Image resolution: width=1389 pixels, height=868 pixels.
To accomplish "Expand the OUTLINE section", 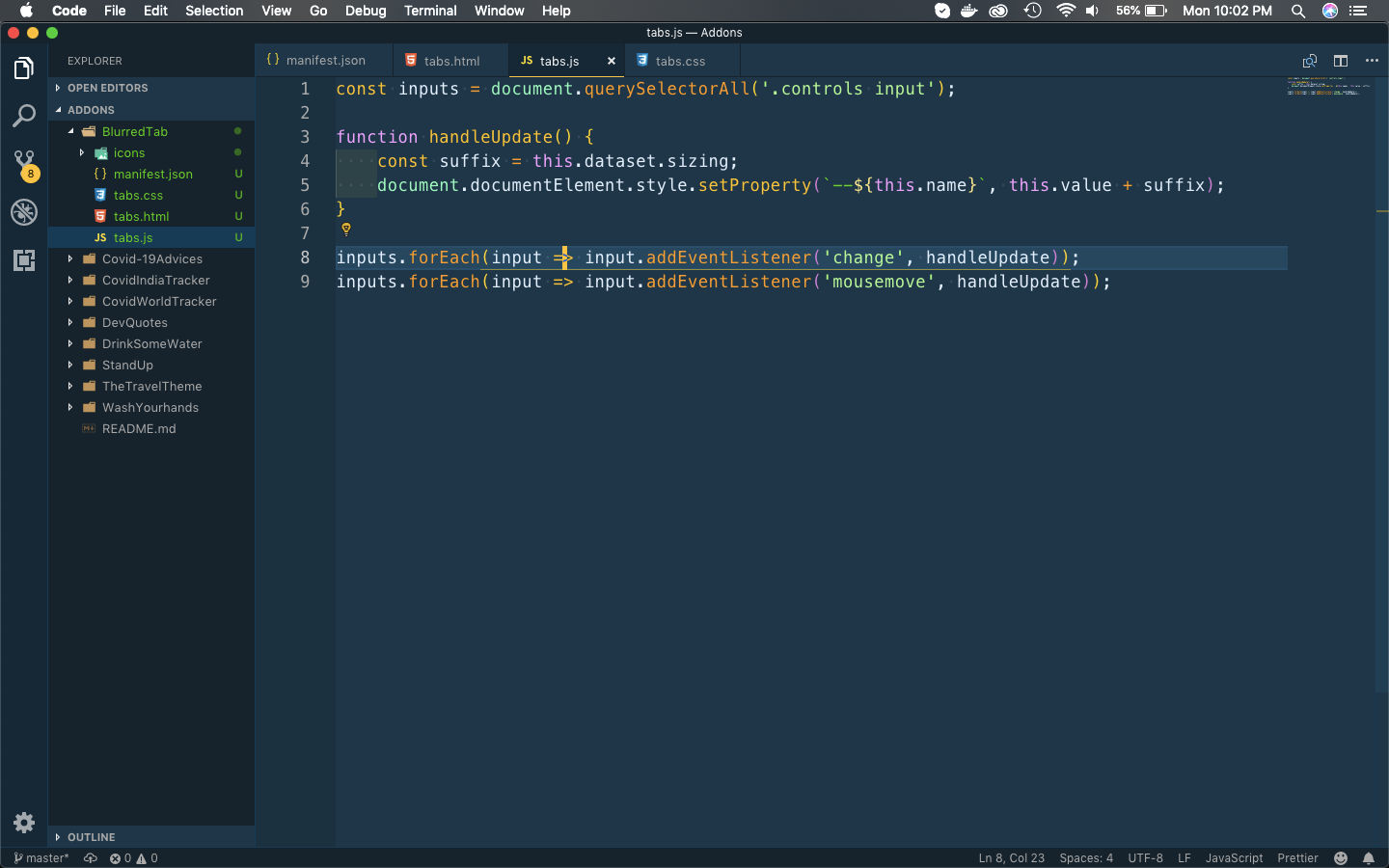I will click(151, 837).
